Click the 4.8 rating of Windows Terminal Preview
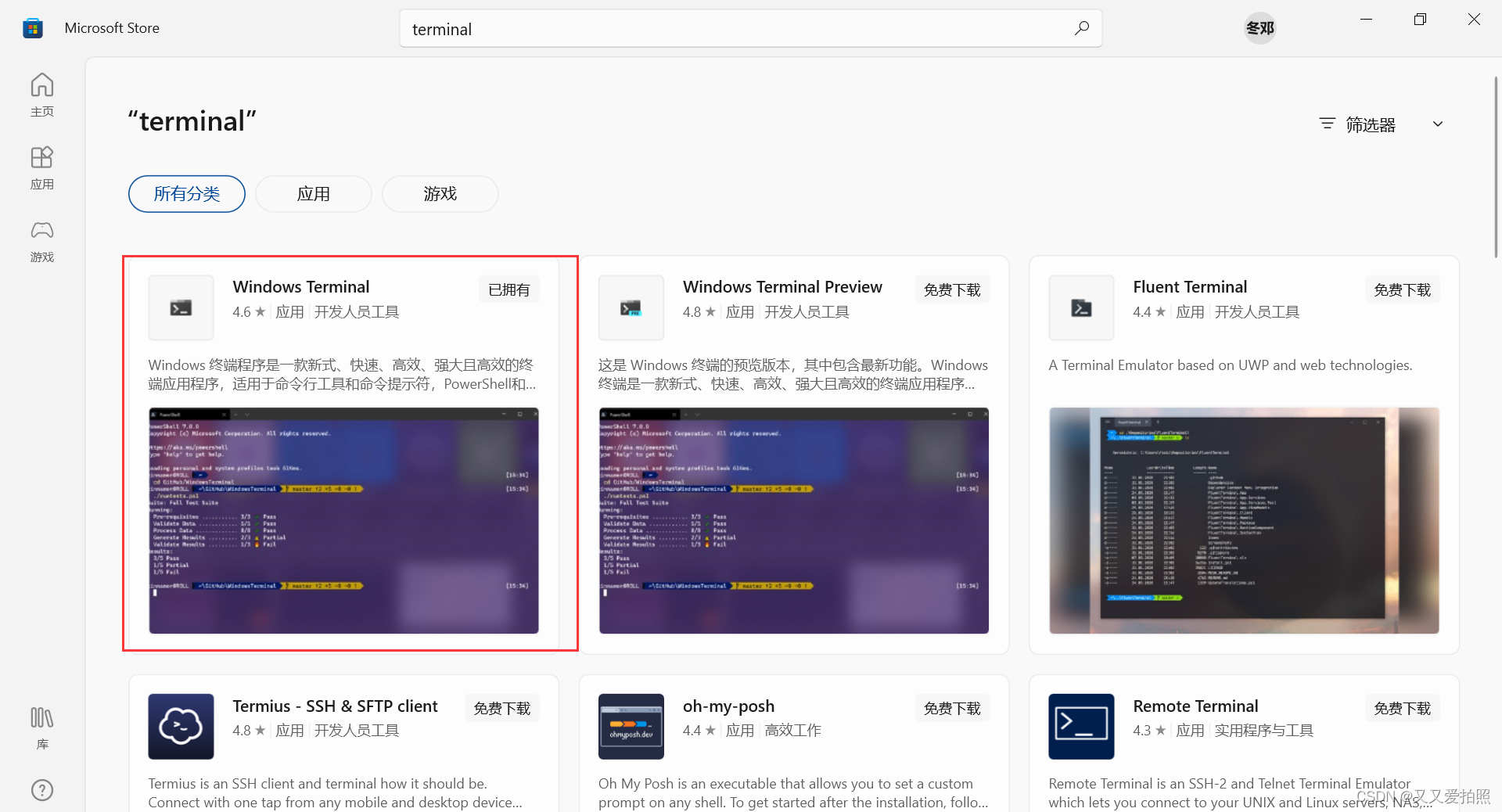This screenshot has width=1502, height=812. pyautogui.click(x=699, y=312)
